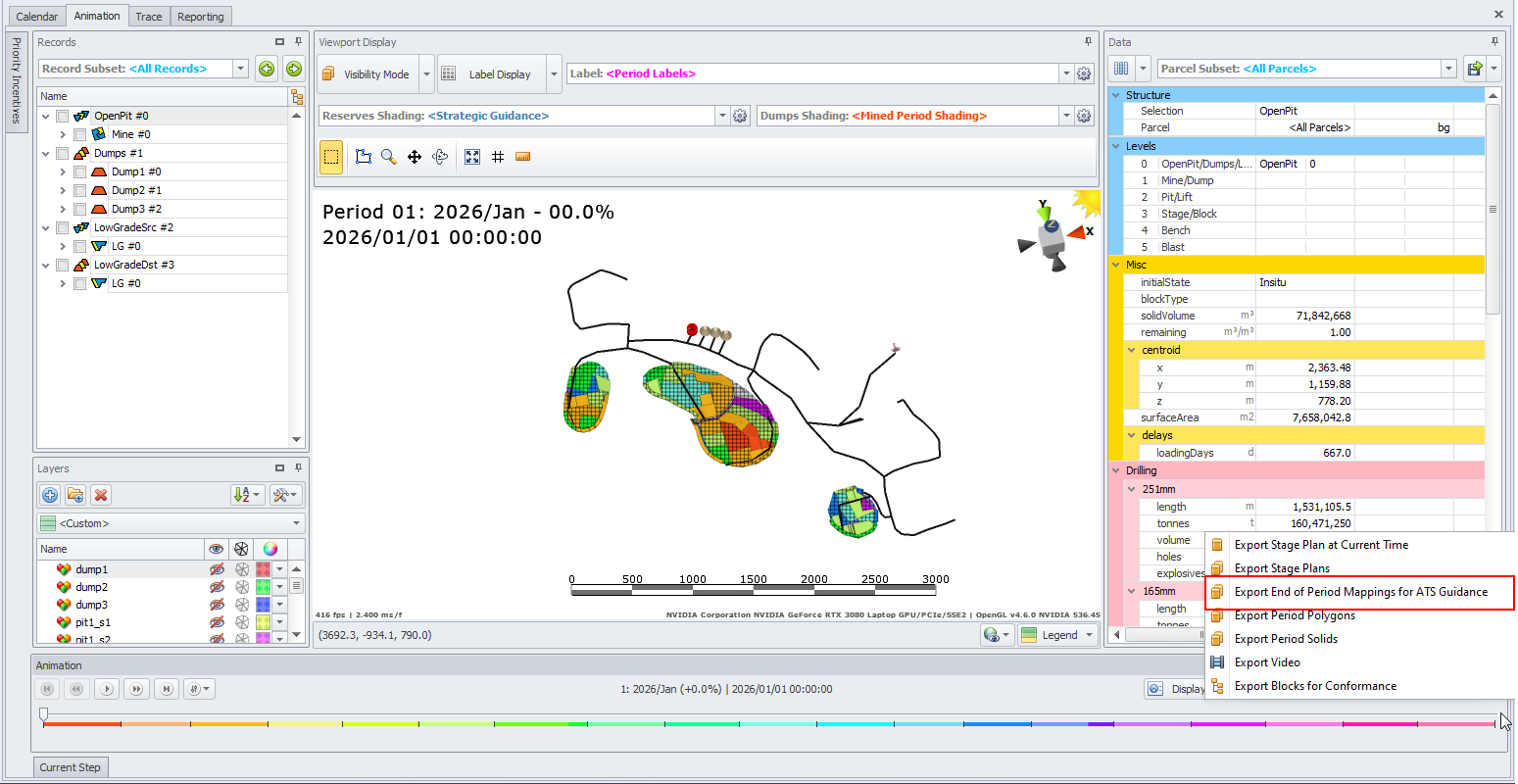
Task: Click the dump2 green color swatch
Action: coord(263,587)
